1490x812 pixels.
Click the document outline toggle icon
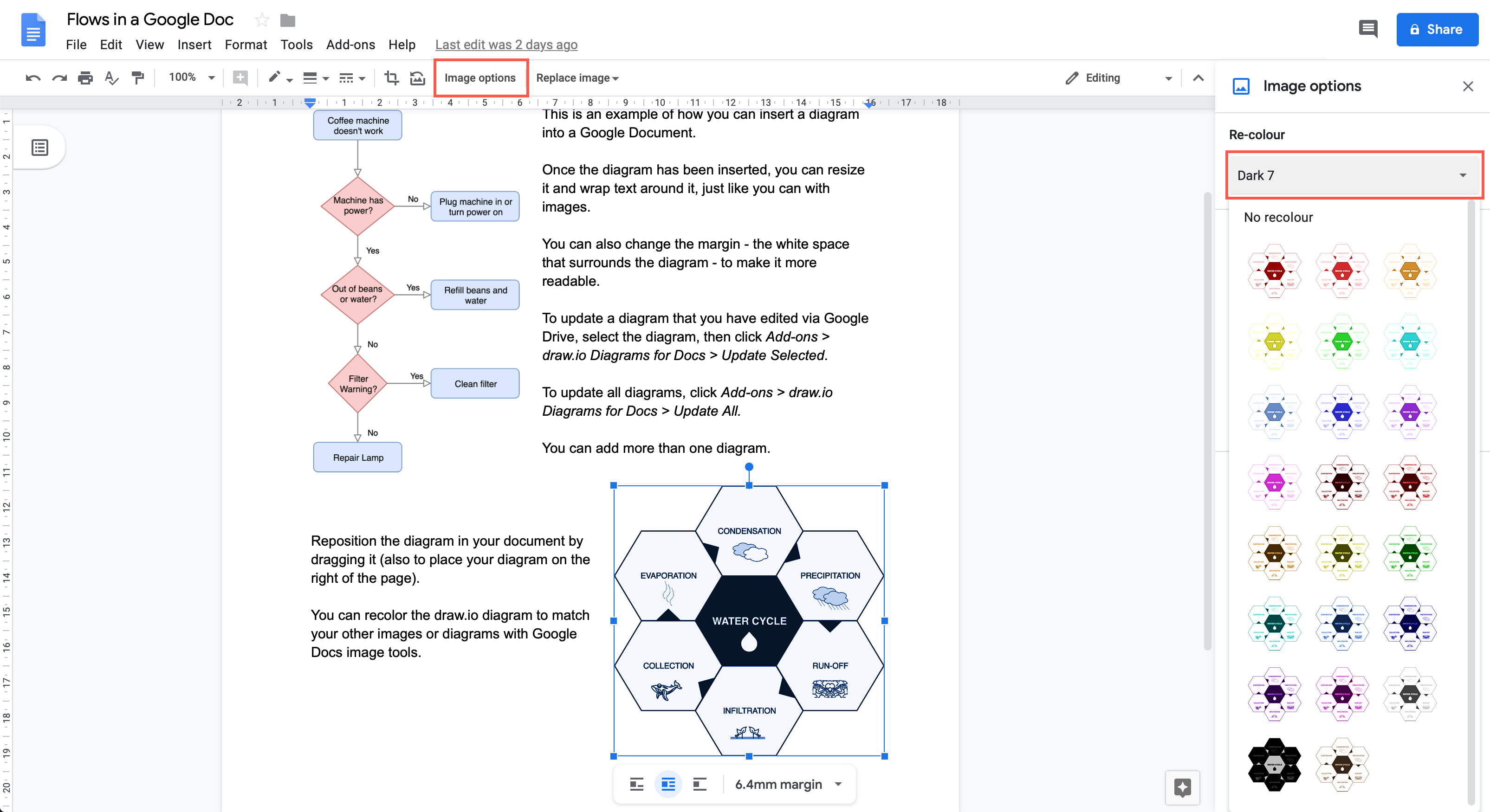point(41,148)
